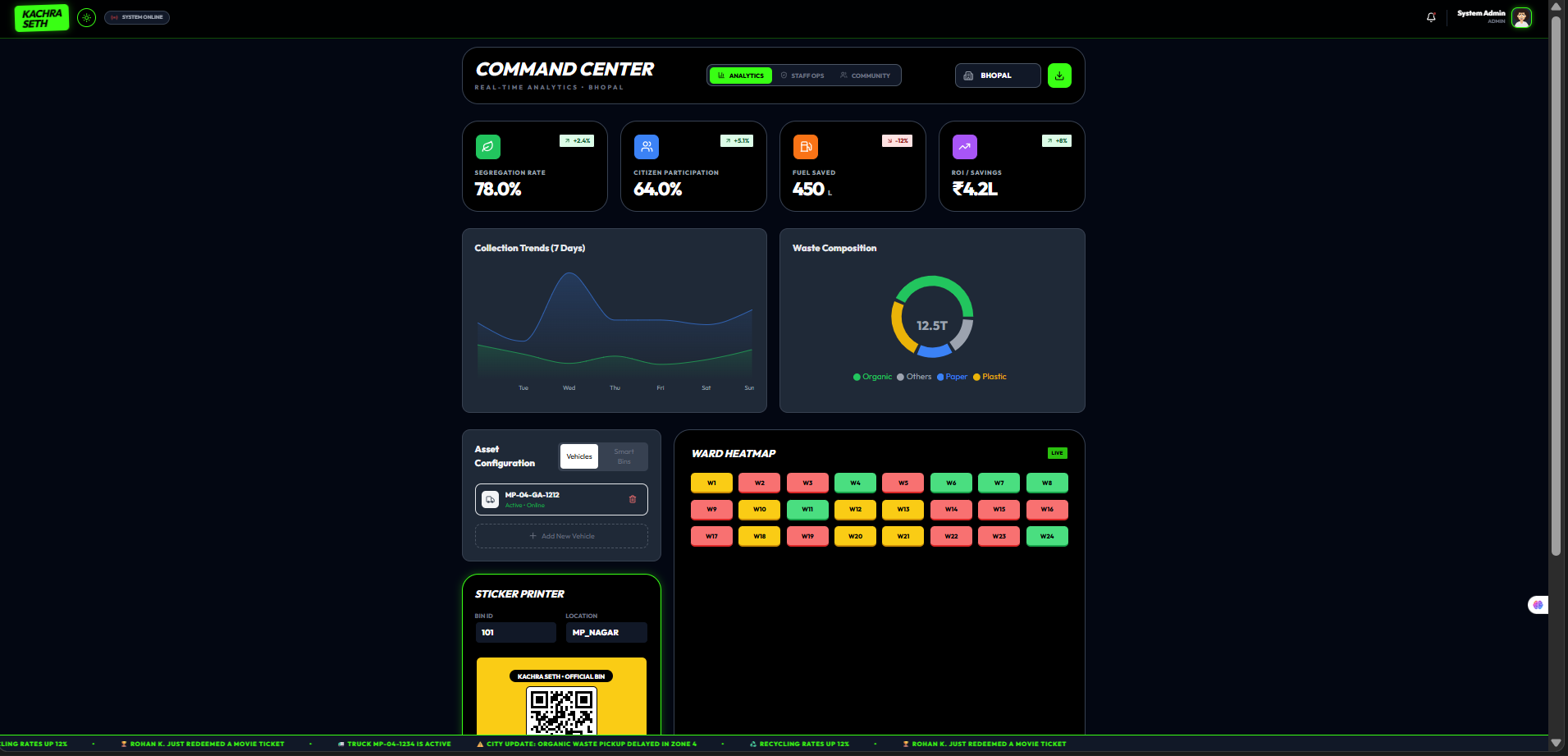The image size is (1568, 756).
Task: Click Add New Vehicle
Action: 561,535
